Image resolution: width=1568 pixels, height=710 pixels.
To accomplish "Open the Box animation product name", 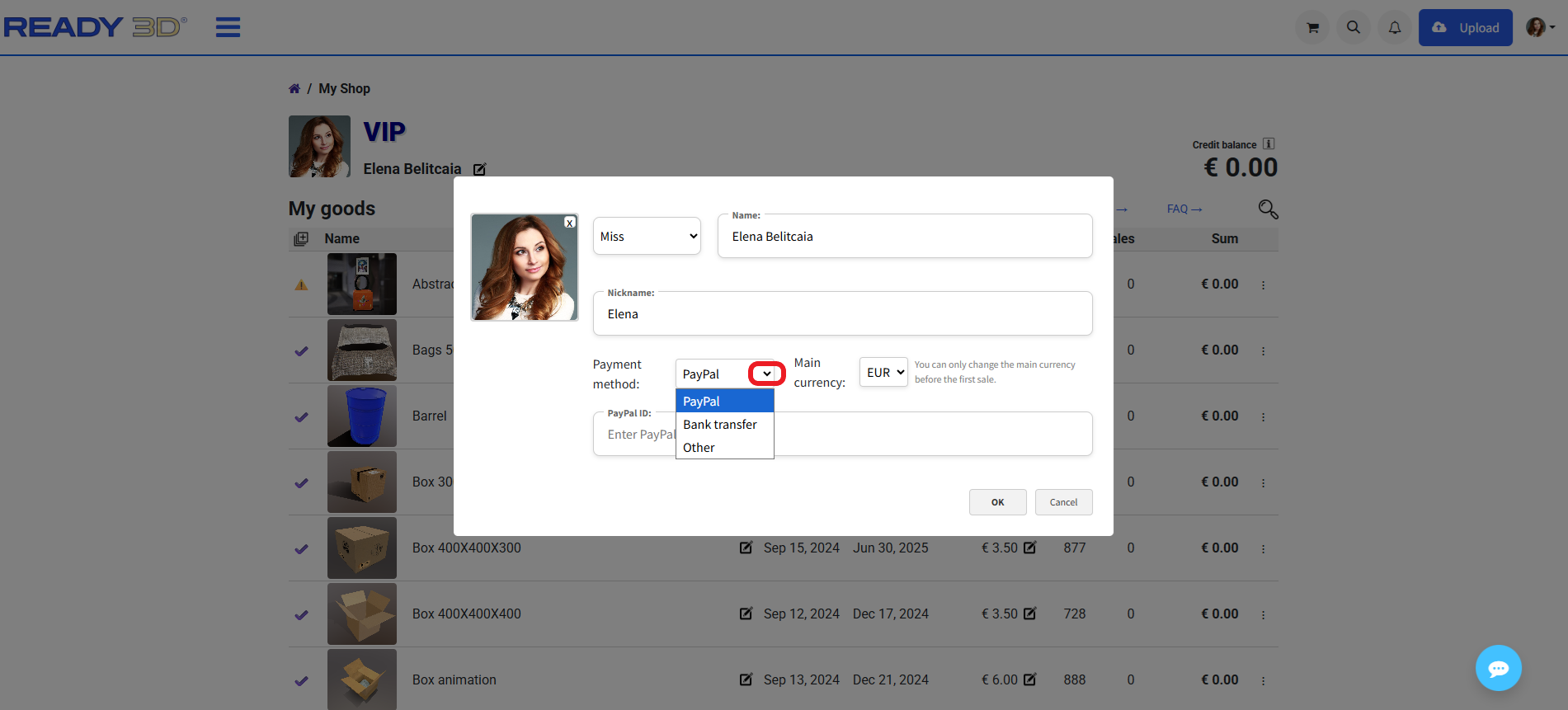I will [x=454, y=679].
